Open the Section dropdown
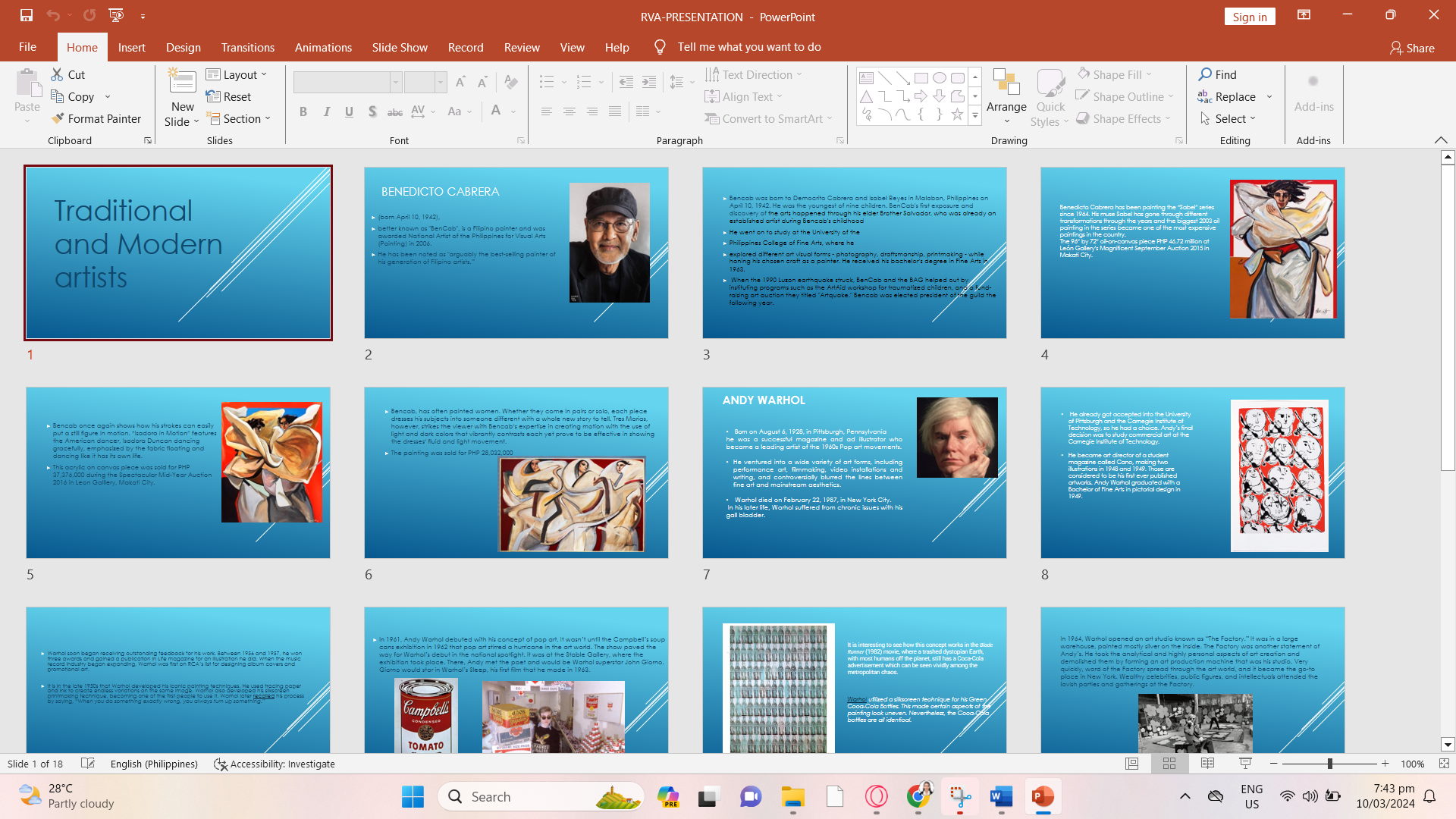 point(238,118)
